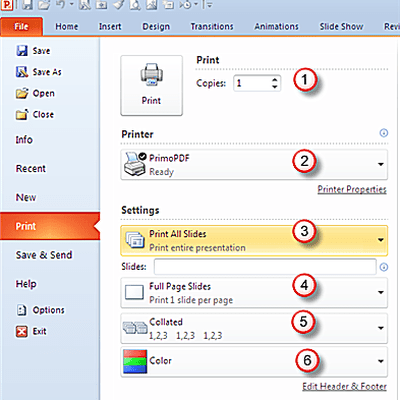Expand the Full Page Slides layout dropdown
Viewport: 400px width, 400px height.
[x=380, y=292]
